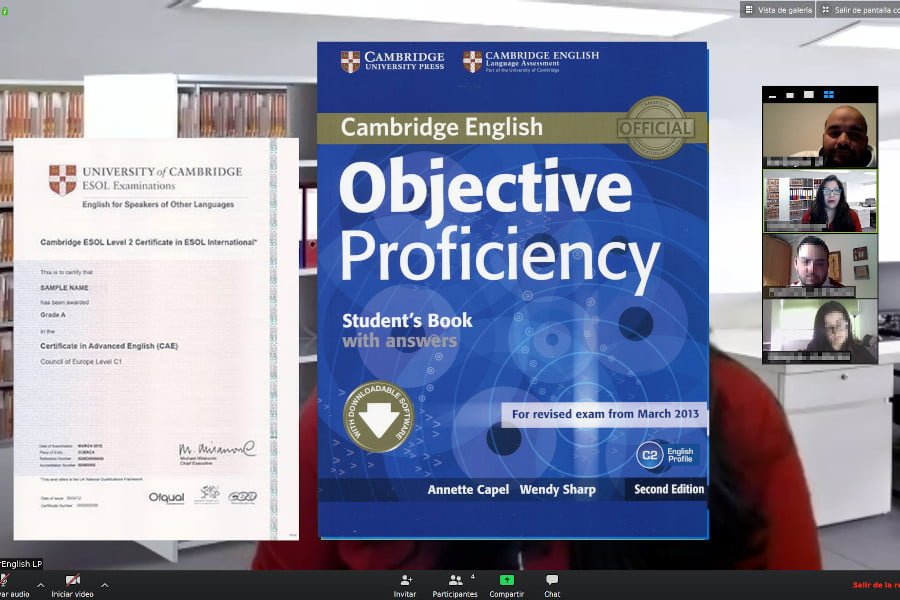Click 'For revised exam from March 2013' banner
Image resolution: width=900 pixels, height=600 pixels.
604,414
